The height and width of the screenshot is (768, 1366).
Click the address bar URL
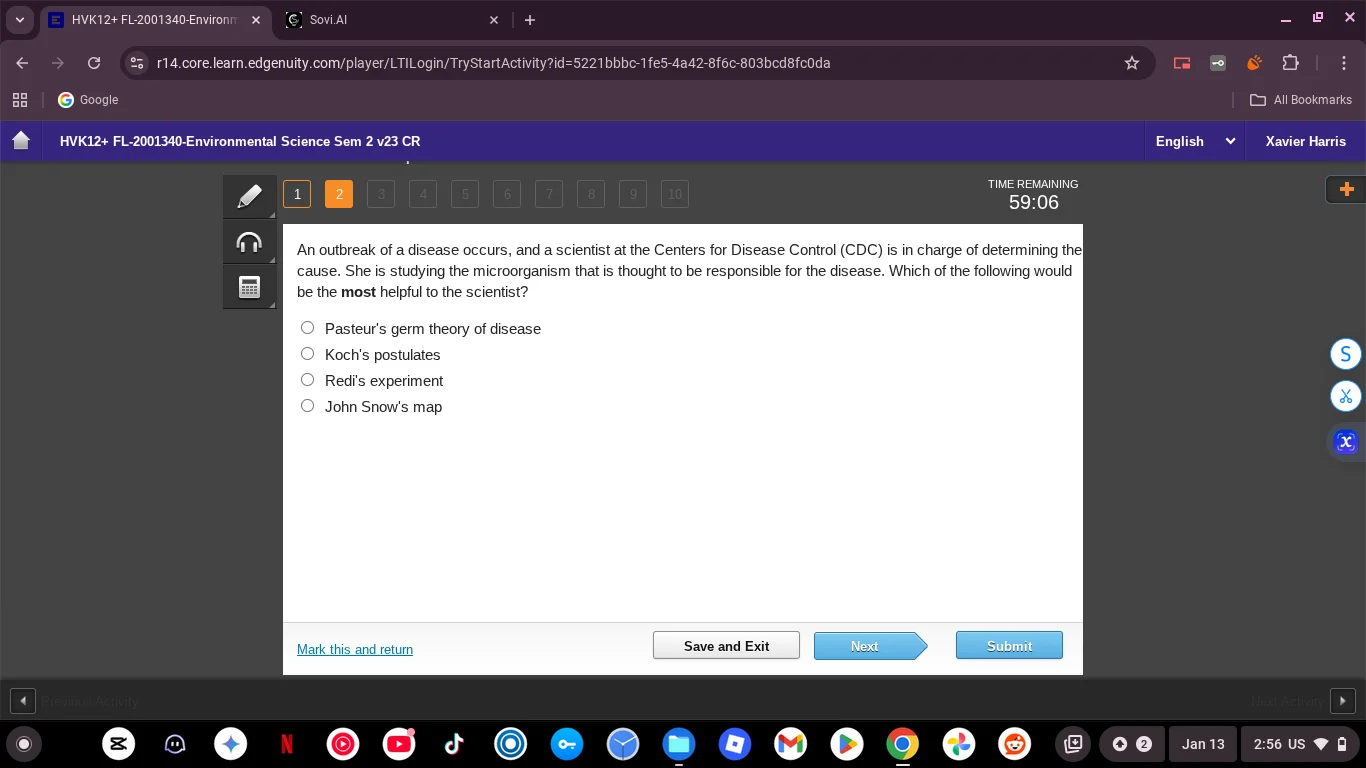point(493,63)
